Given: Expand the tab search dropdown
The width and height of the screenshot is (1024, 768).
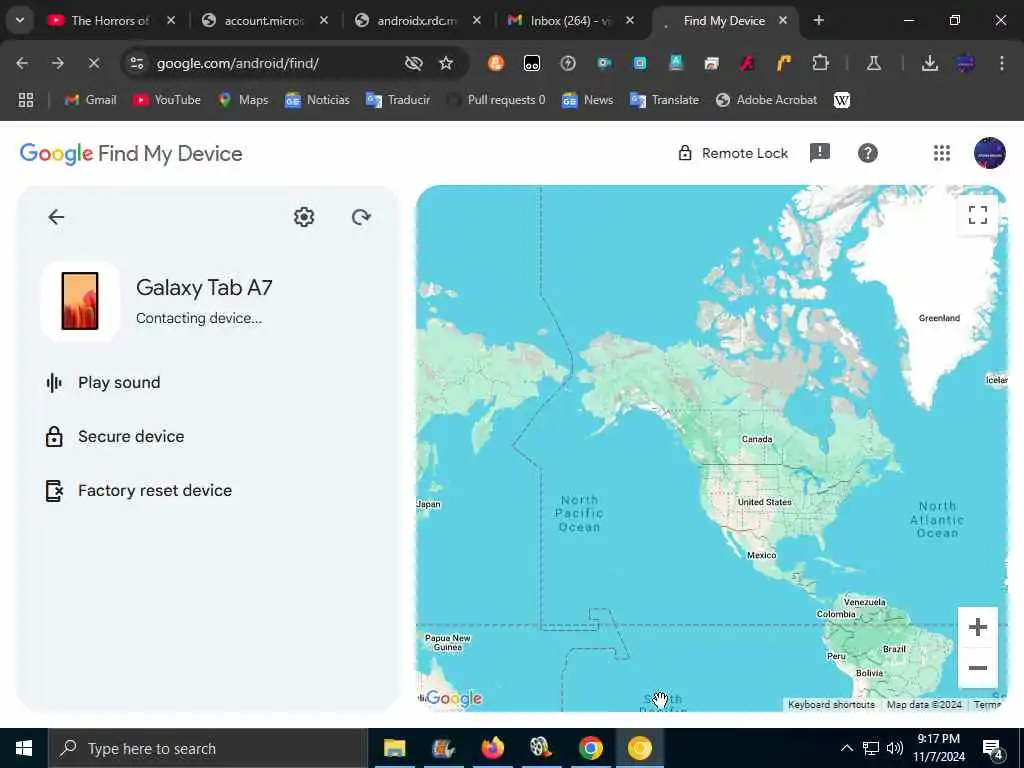Looking at the screenshot, I should 20,21.
